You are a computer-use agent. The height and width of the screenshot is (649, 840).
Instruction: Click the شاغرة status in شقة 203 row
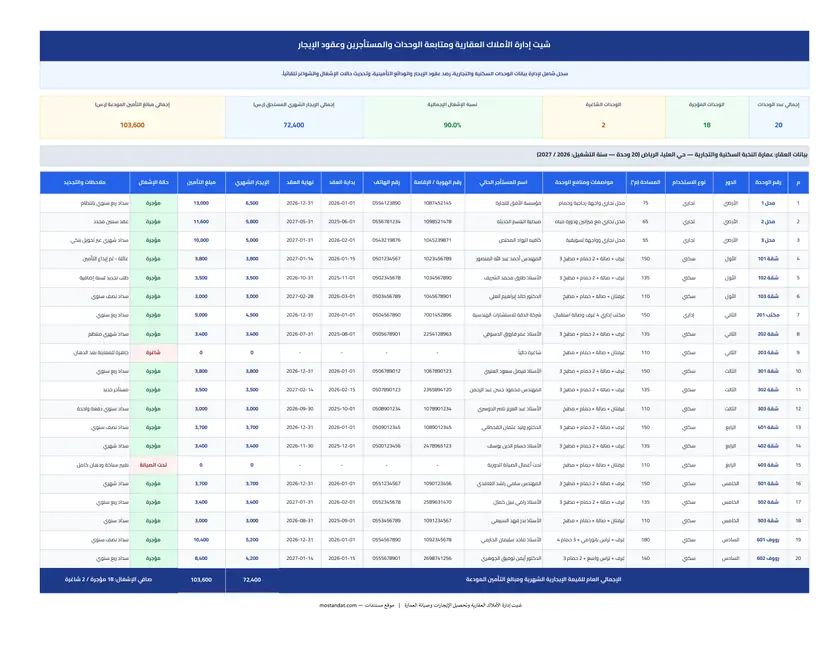tap(153, 353)
